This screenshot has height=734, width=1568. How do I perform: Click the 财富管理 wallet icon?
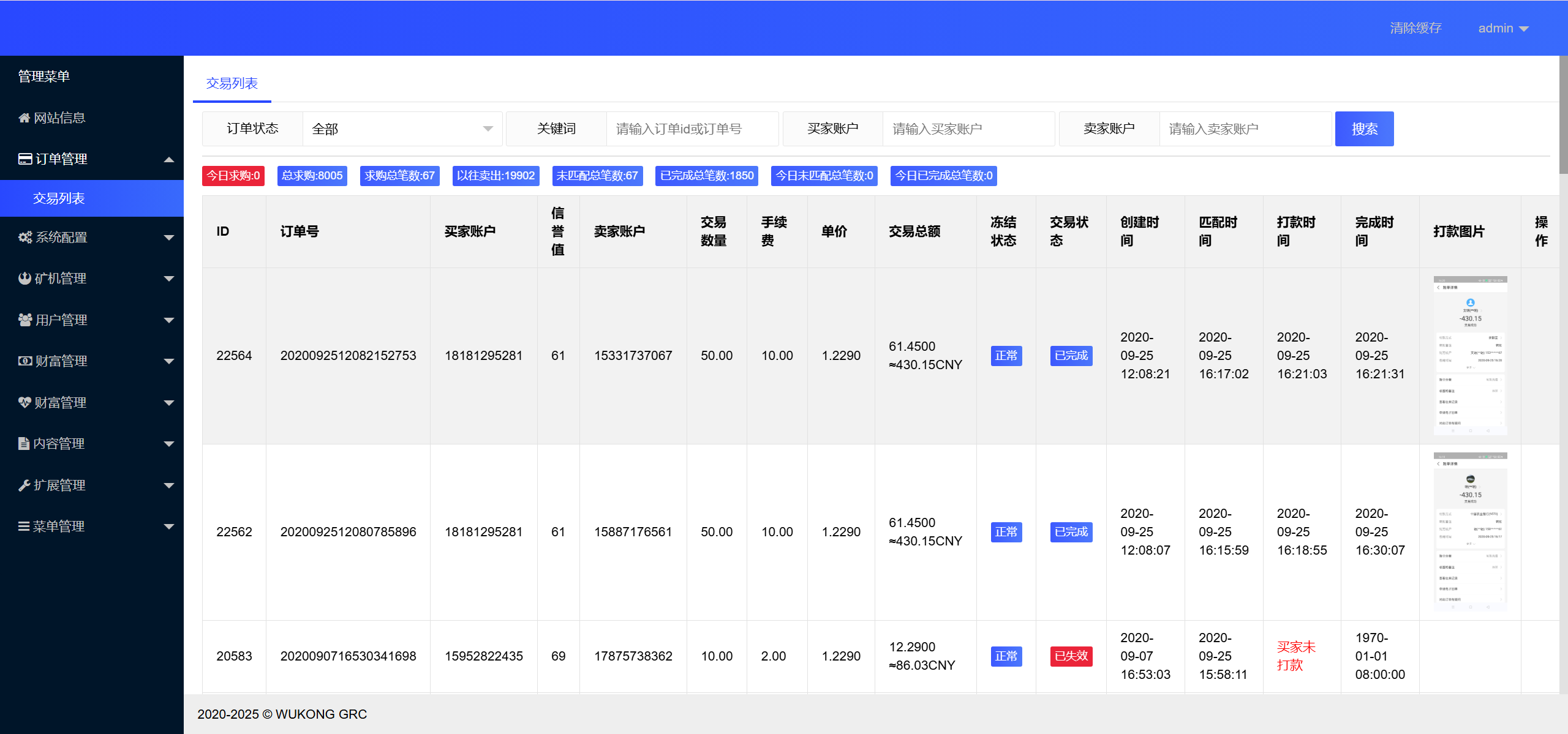pos(24,361)
